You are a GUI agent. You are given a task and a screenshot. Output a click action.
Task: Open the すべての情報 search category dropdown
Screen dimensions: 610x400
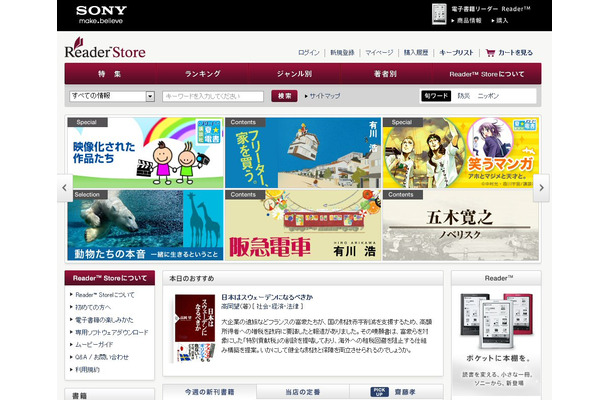point(112,96)
